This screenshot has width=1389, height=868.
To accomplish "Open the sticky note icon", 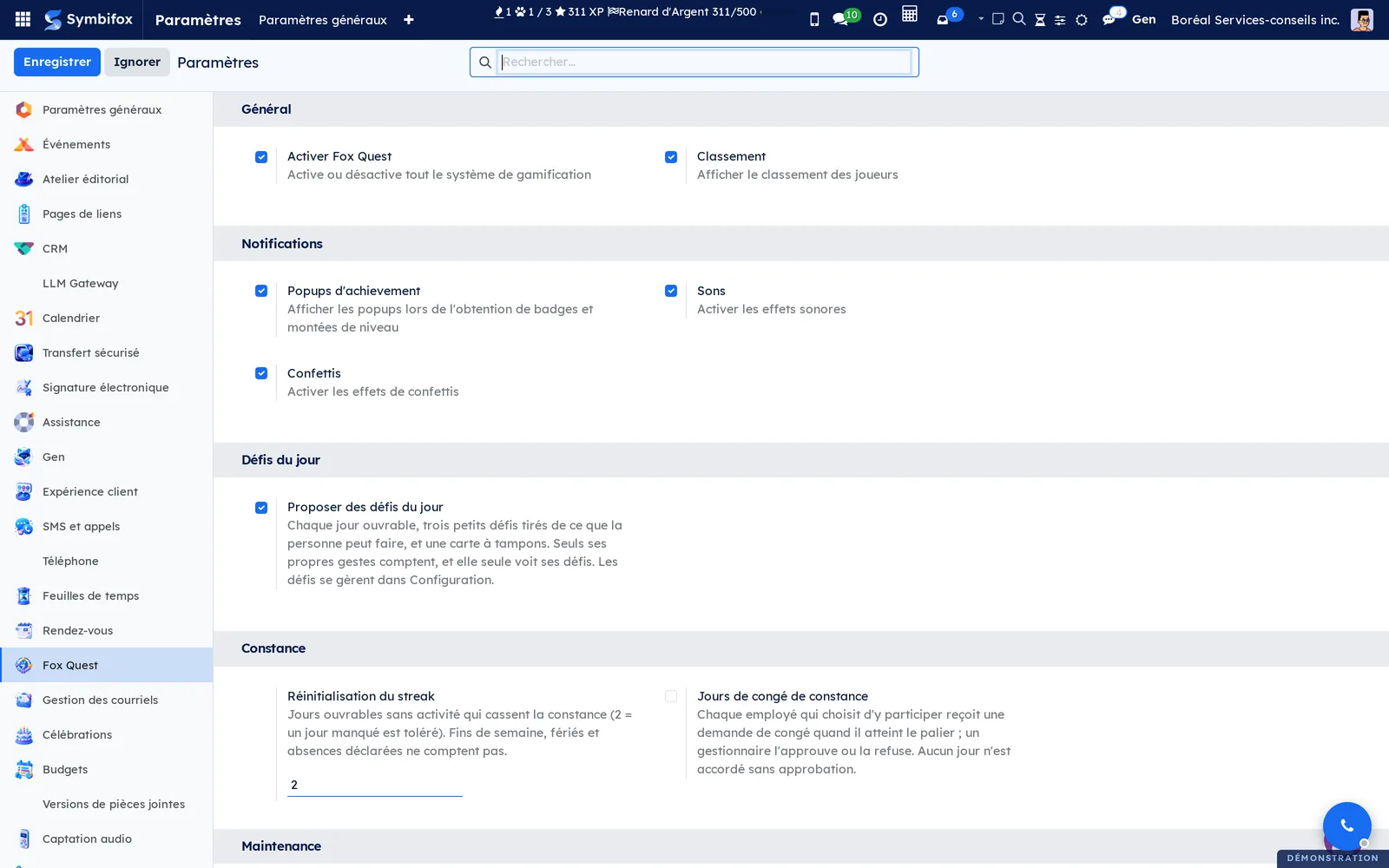I will 998,19.
